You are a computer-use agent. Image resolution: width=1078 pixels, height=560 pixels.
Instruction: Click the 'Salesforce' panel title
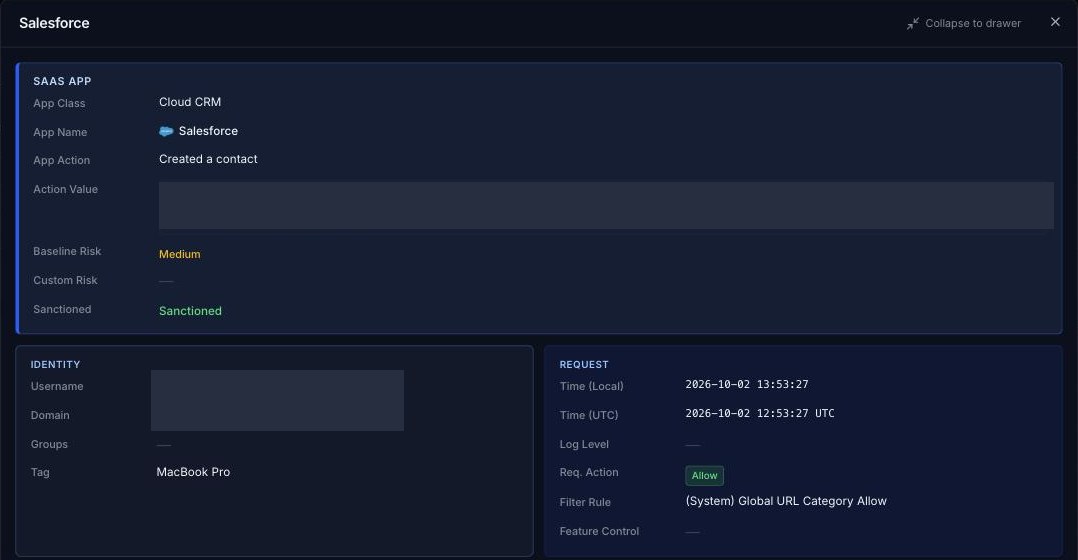pyautogui.click(x=54, y=23)
